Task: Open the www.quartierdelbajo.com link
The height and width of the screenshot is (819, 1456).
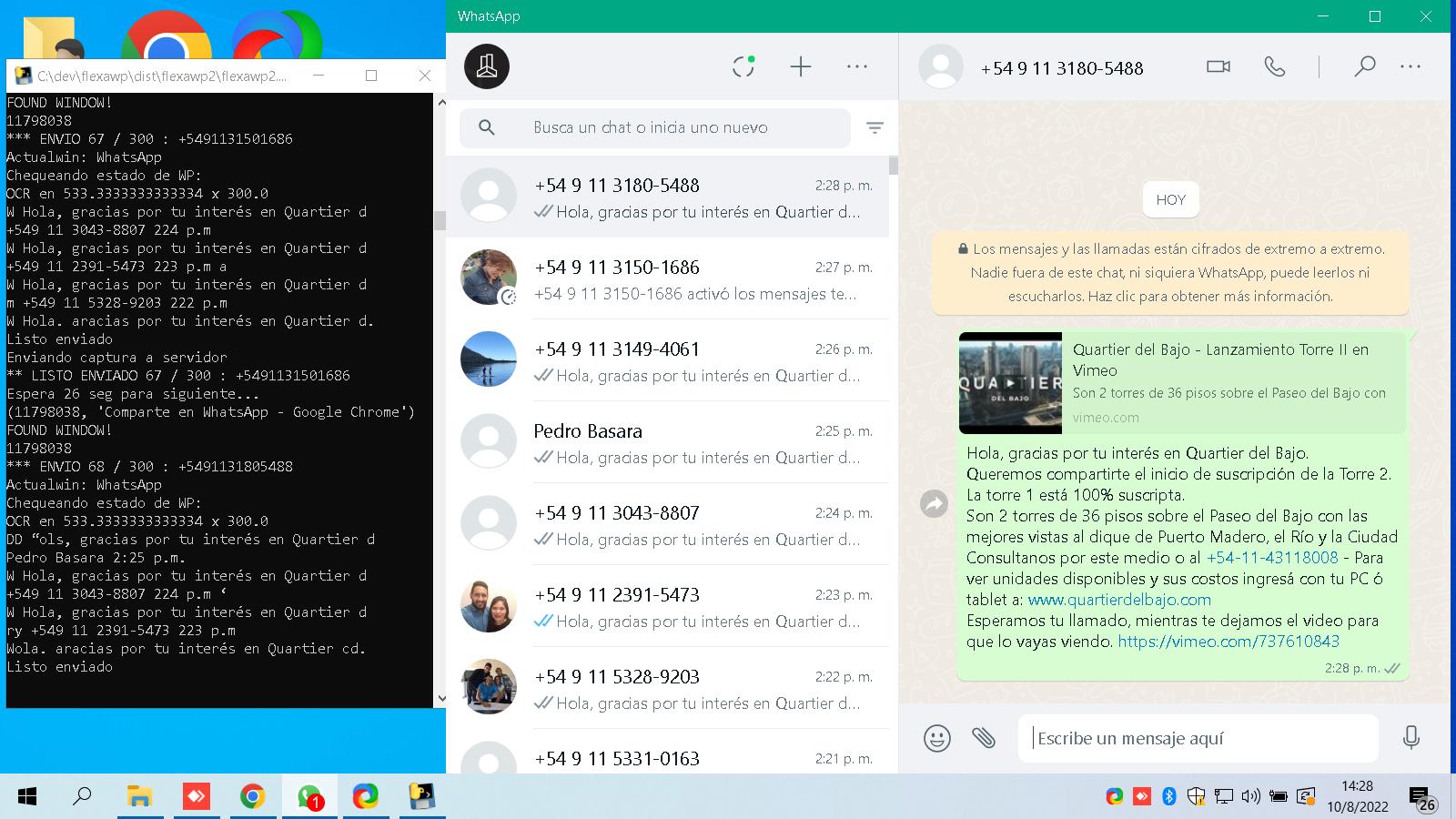Action: click(x=1119, y=600)
